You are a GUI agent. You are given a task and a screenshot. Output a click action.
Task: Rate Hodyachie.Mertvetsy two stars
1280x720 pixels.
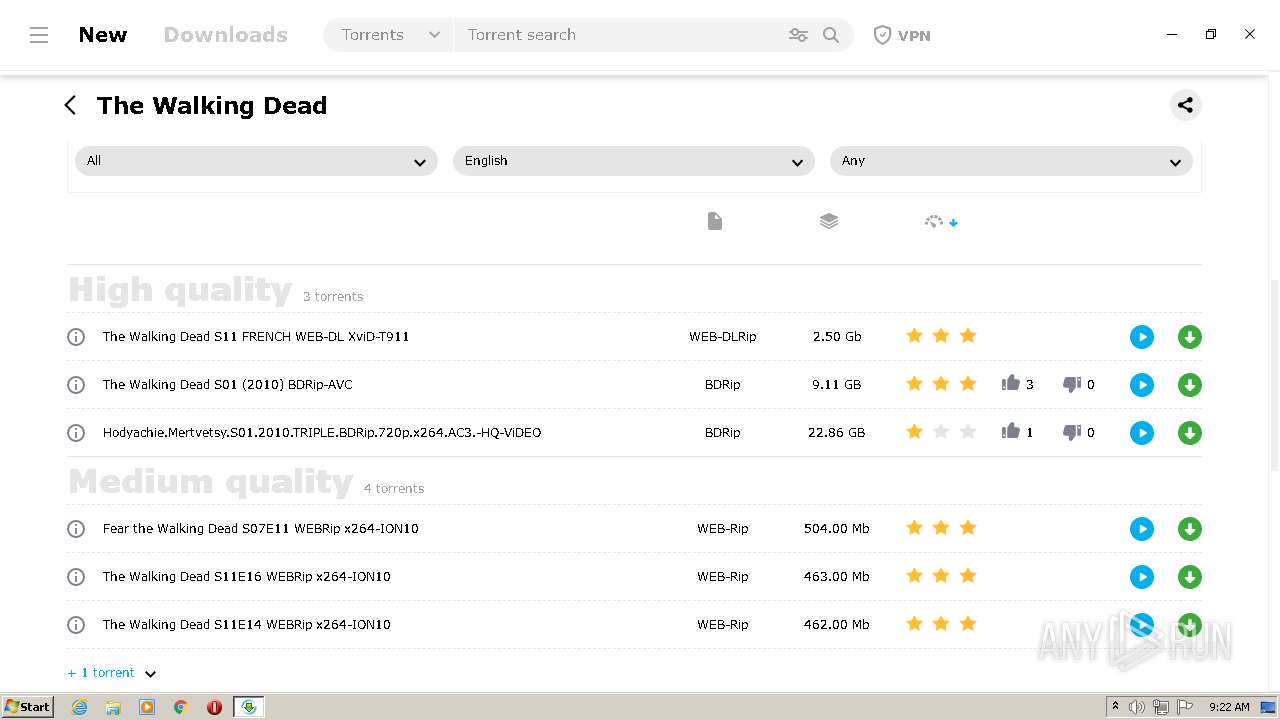point(941,432)
